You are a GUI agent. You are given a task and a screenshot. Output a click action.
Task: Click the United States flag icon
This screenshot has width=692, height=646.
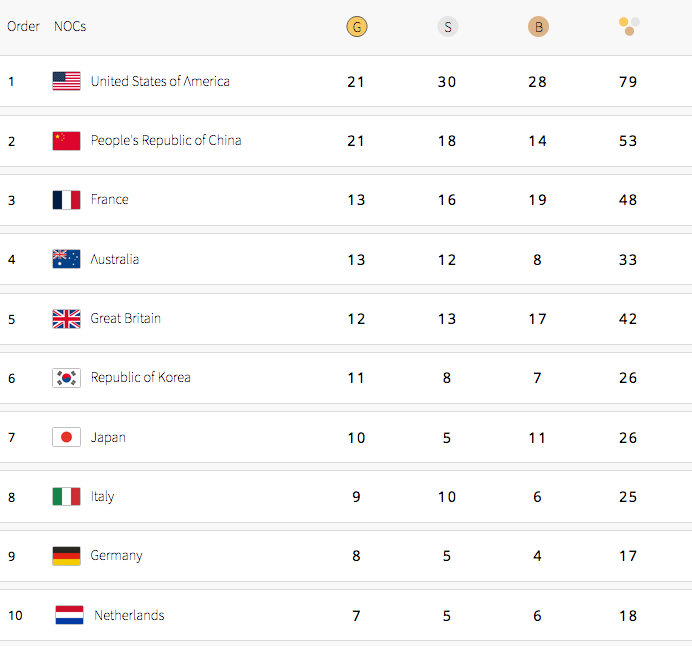coord(66,81)
